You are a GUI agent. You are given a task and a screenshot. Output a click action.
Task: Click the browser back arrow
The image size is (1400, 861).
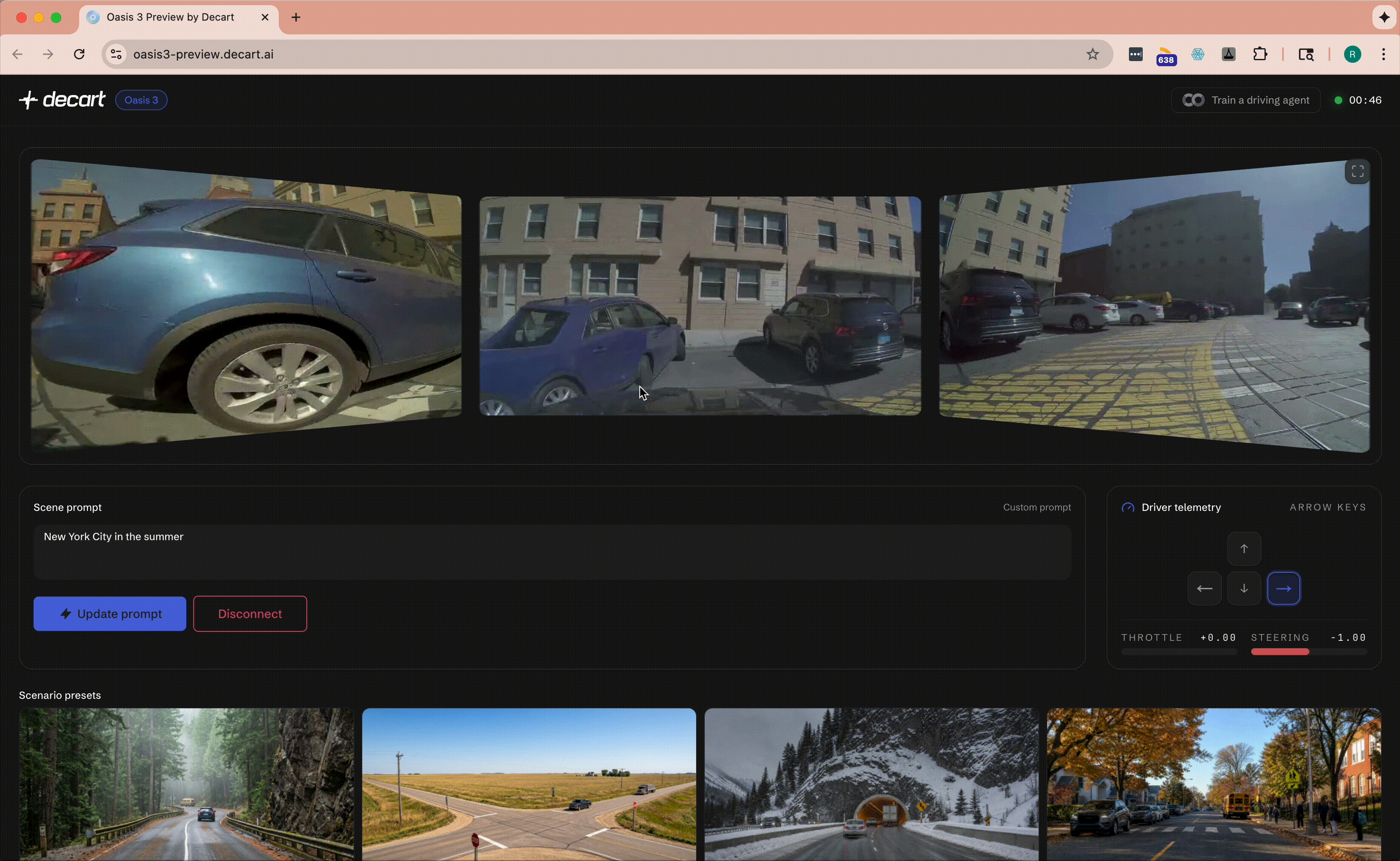click(18, 55)
